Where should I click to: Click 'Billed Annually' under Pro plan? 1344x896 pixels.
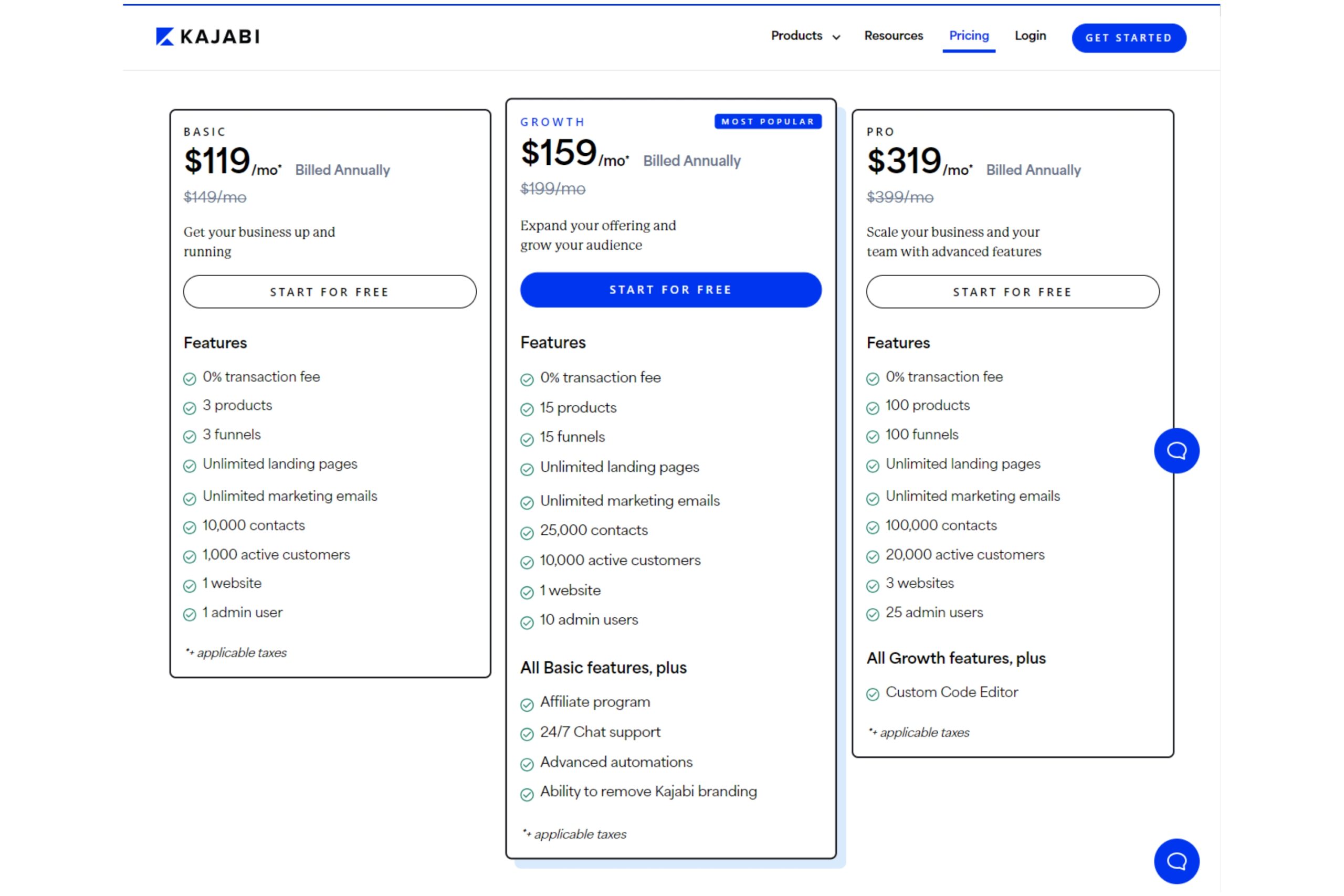1033,170
